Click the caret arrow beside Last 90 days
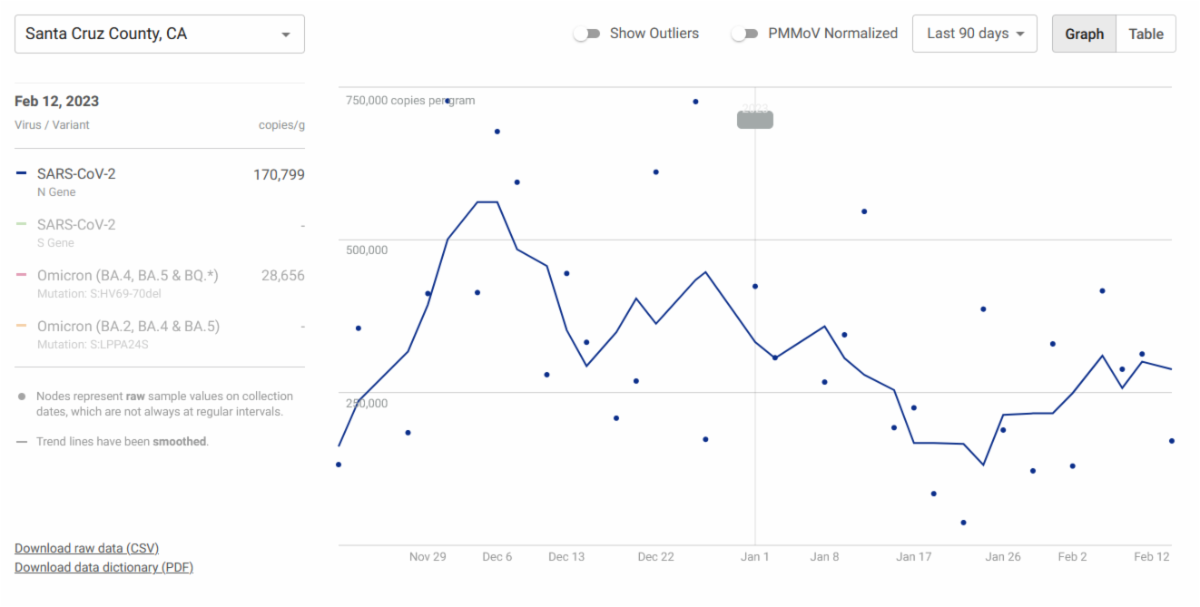The width and height of the screenshot is (1200, 607). (1021, 35)
